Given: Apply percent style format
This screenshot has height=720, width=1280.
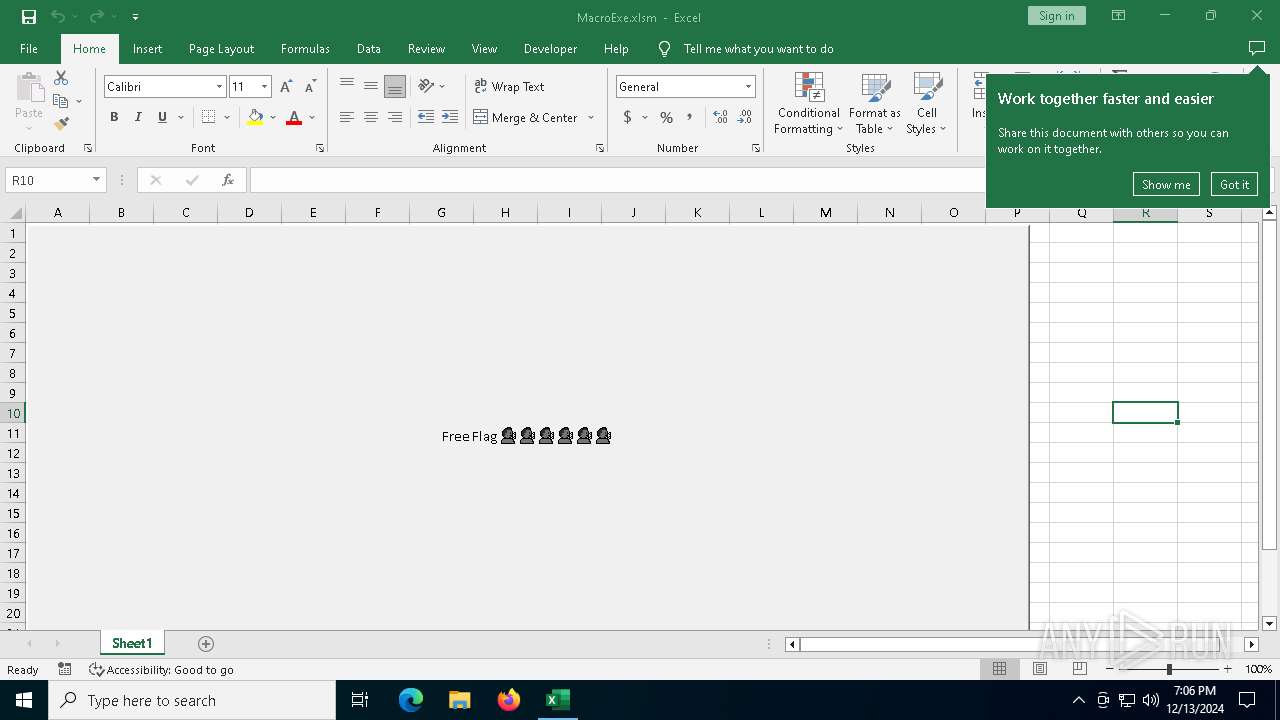Looking at the screenshot, I should (x=666, y=118).
